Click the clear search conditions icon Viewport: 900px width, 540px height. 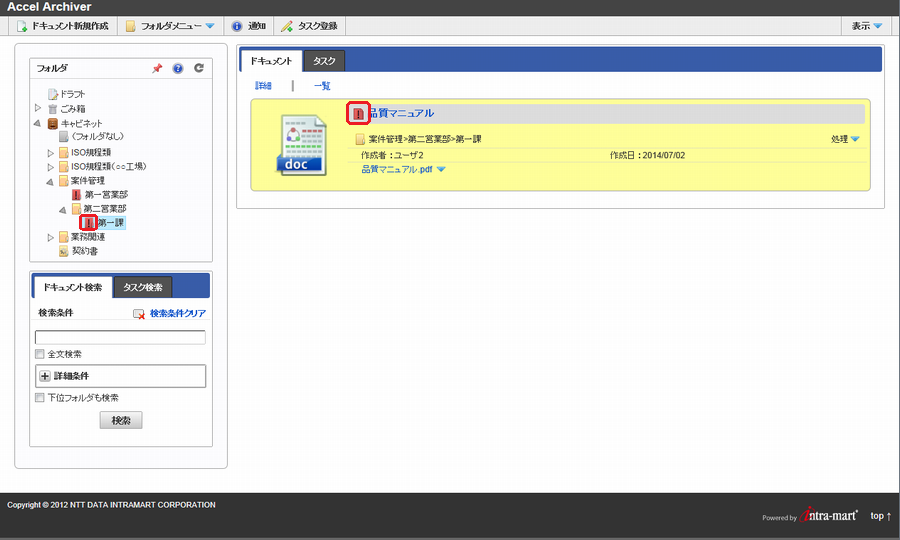click(x=139, y=314)
